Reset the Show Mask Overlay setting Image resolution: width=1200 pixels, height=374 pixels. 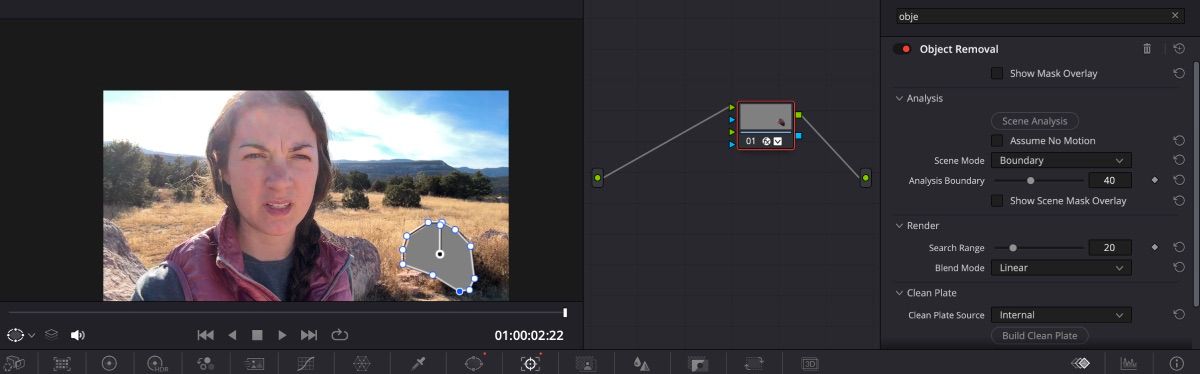(x=1179, y=73)
